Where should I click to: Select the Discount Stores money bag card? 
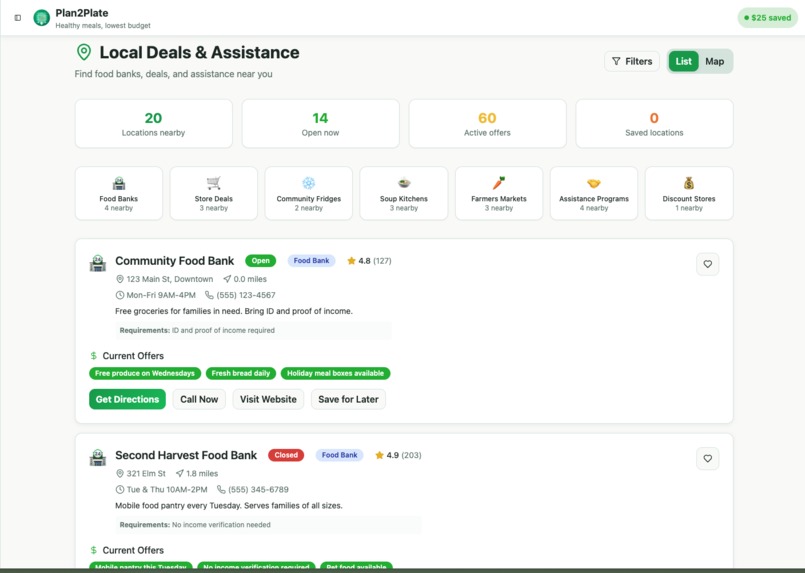click(x=689, y=193)
